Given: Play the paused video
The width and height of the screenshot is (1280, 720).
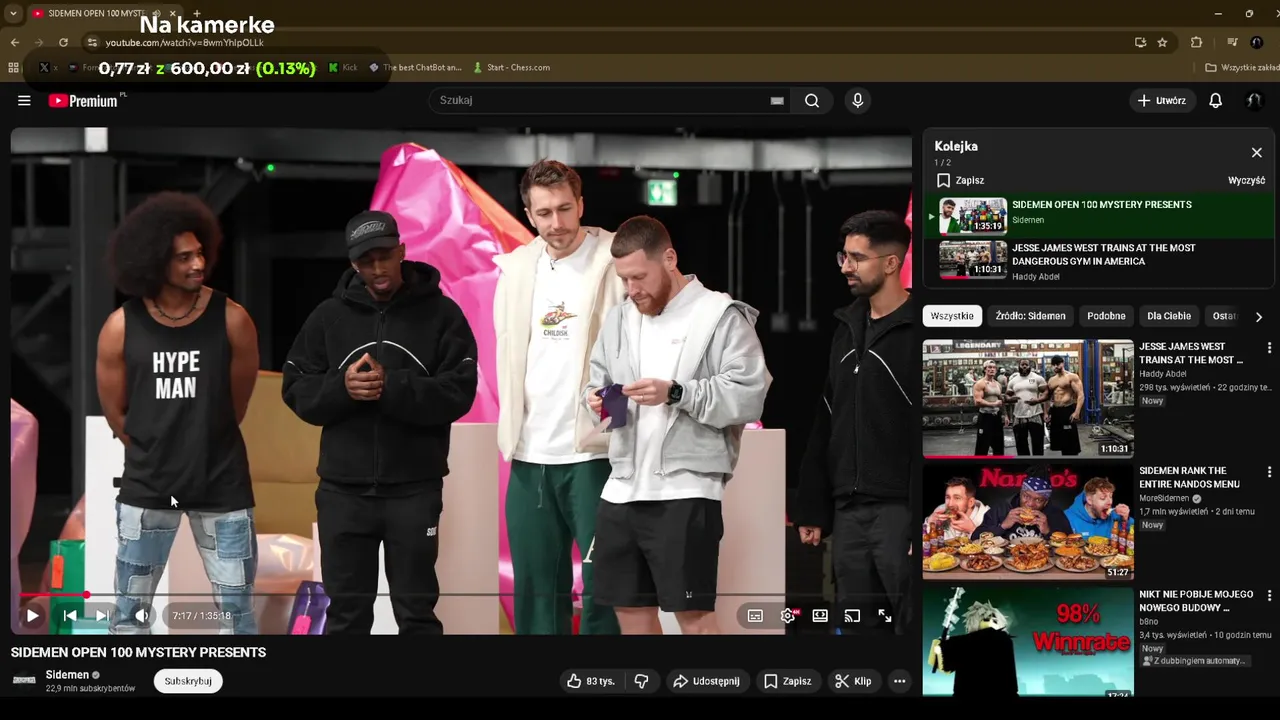Looking at the screenshot, I should [x=32, y=616].
